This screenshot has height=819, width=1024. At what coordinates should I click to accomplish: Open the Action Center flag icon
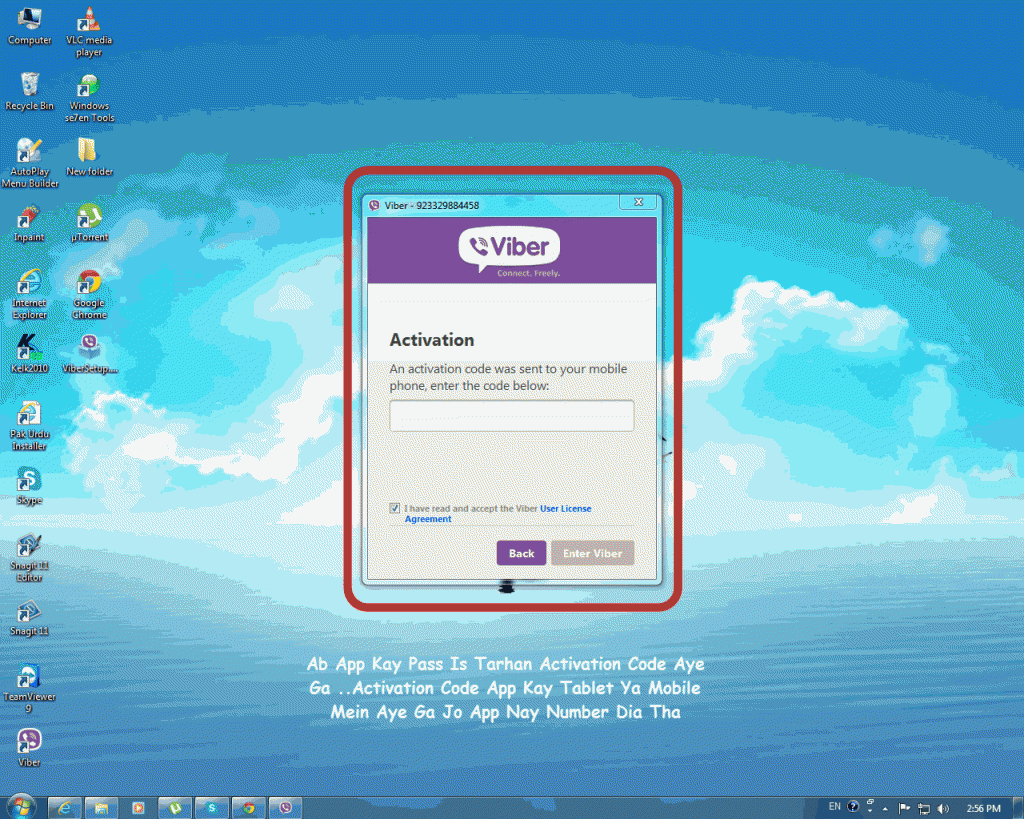904,809
